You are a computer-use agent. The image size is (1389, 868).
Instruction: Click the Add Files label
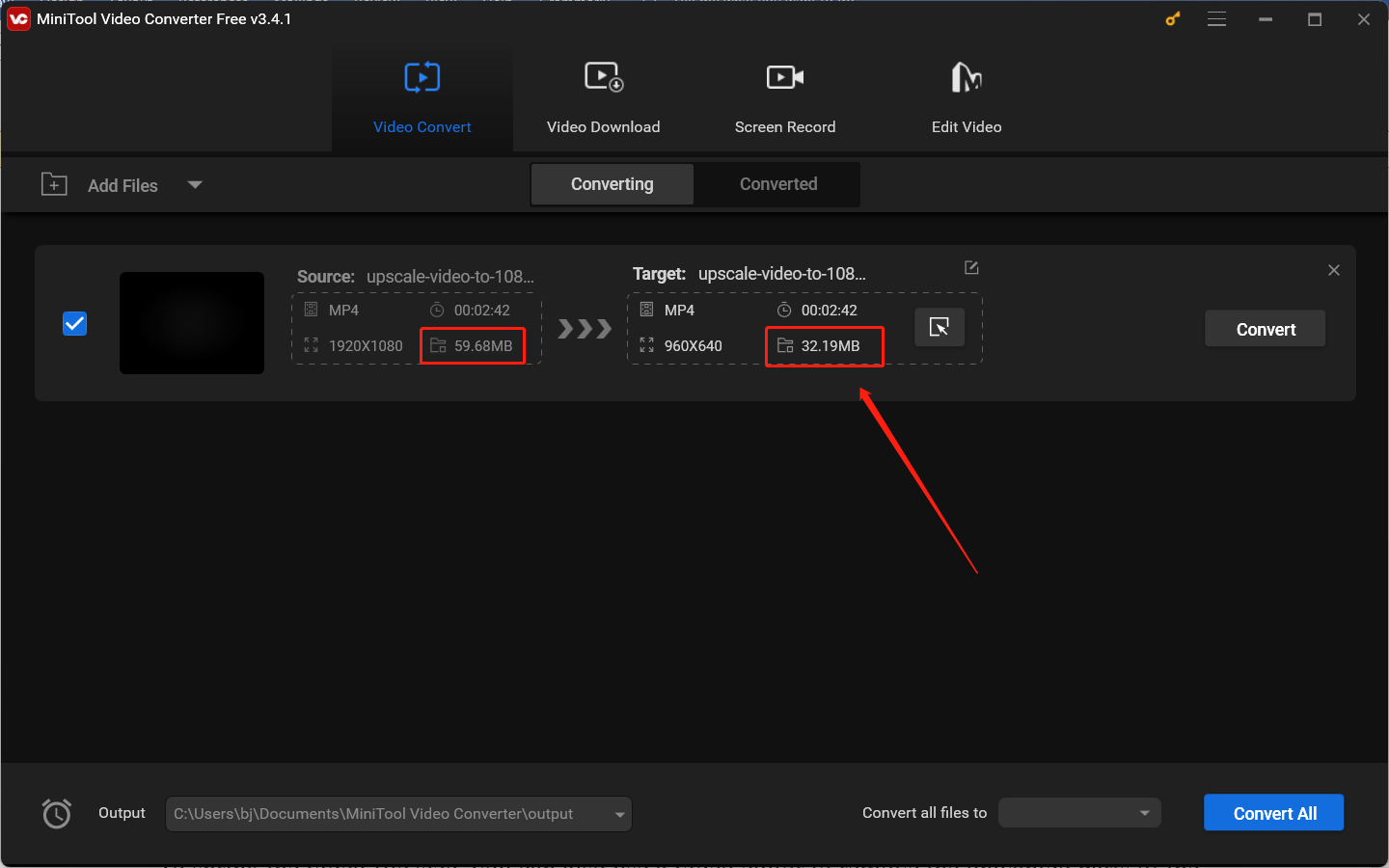click(x=123, y=185)
